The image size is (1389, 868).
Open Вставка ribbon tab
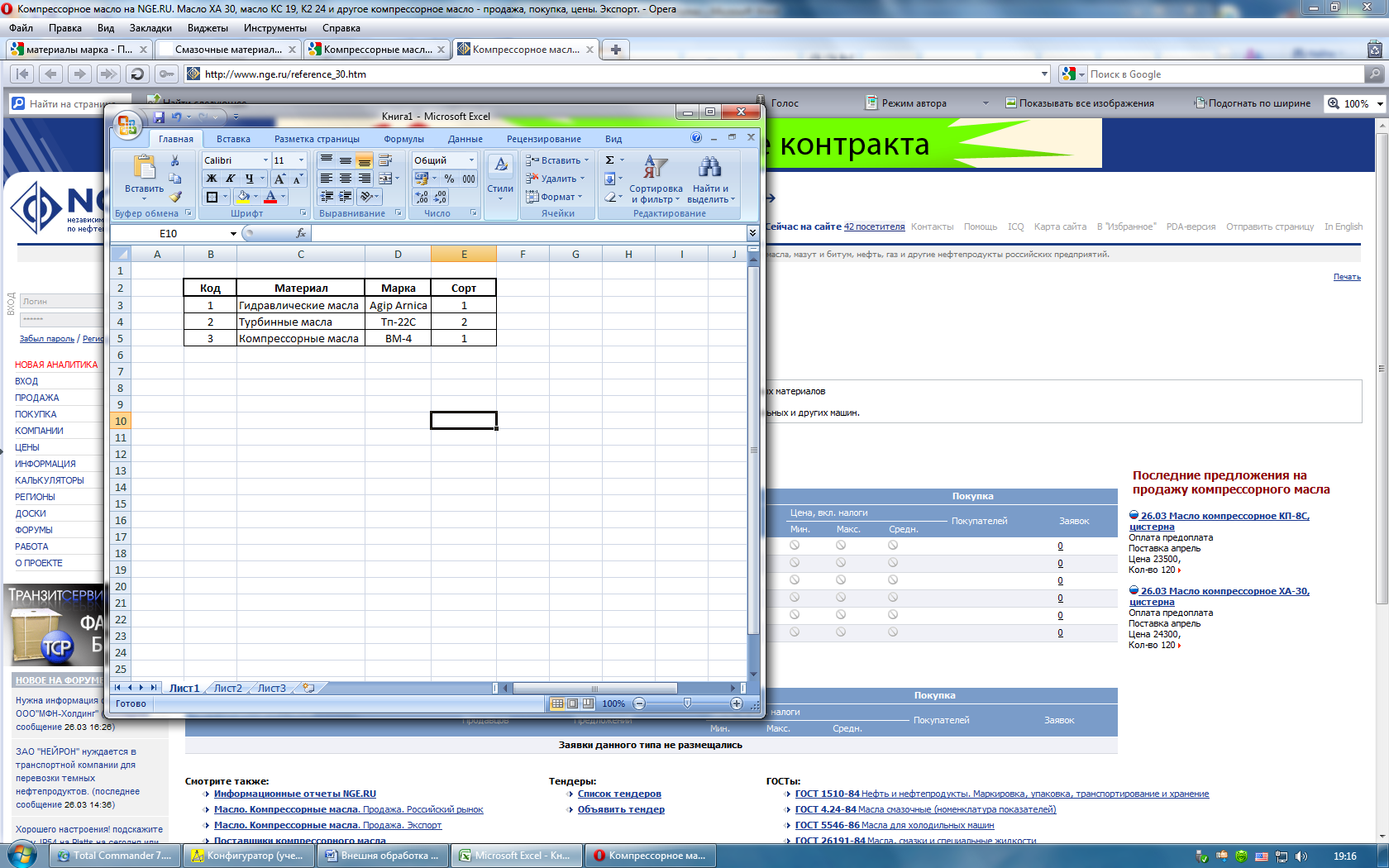(x=233, y=139)
